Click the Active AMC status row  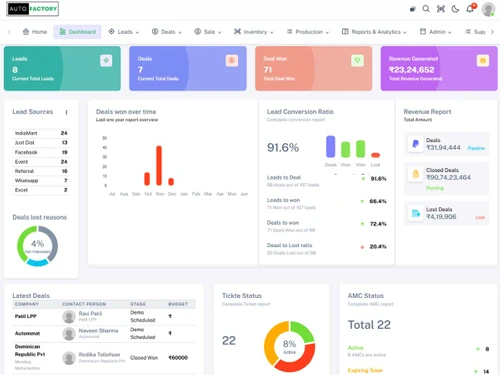point(418,351)
